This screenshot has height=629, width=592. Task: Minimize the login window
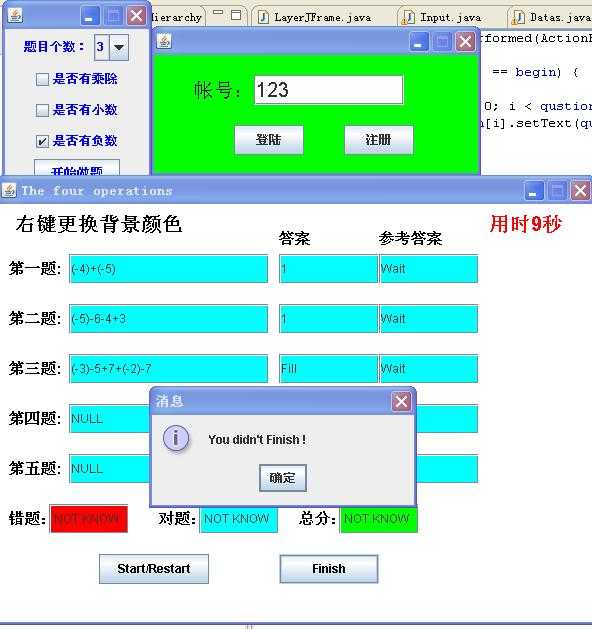[x=418, y=42]
